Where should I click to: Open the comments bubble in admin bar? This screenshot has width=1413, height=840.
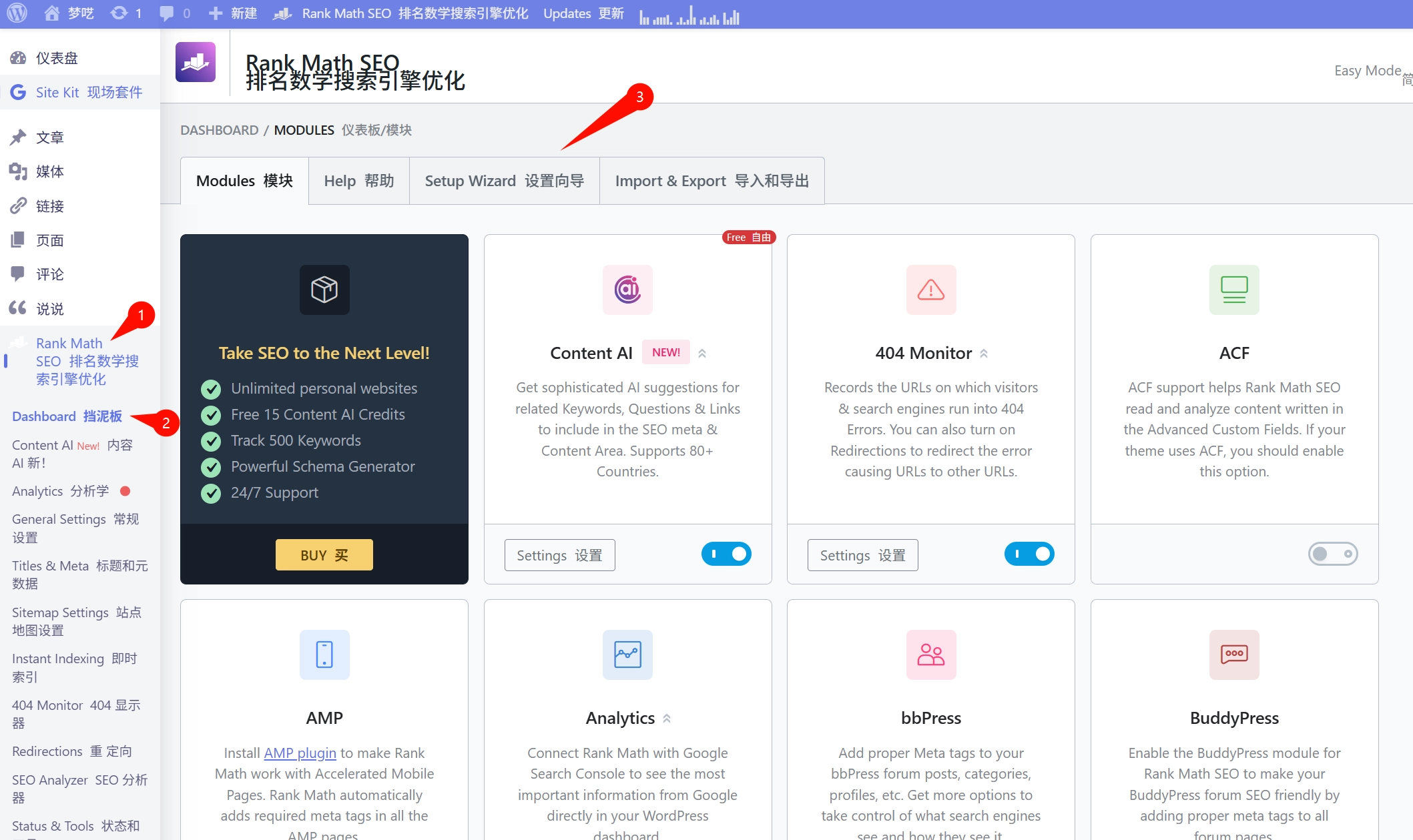point(166,14)
